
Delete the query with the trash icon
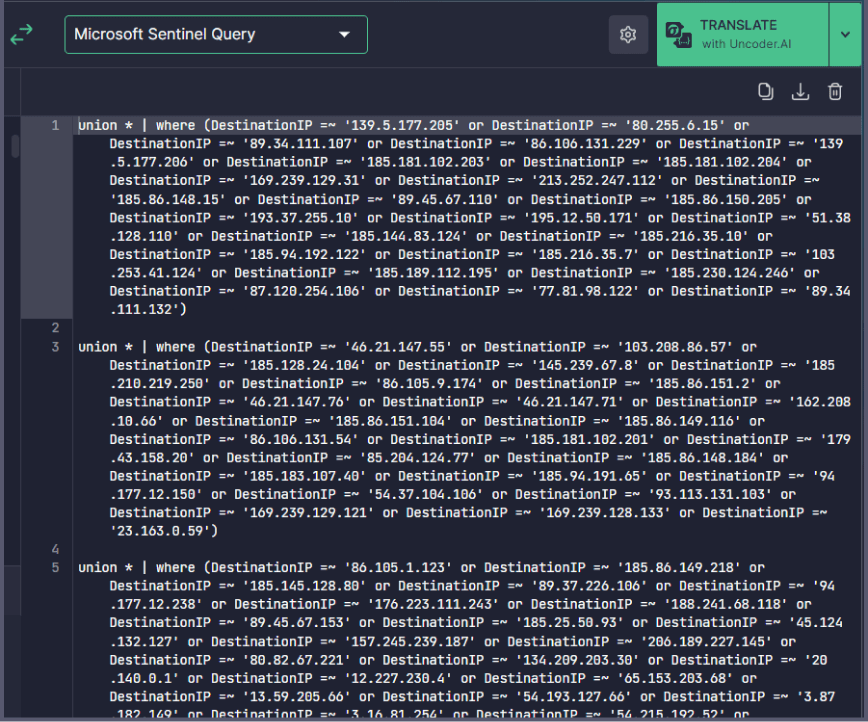coord(835,92)
